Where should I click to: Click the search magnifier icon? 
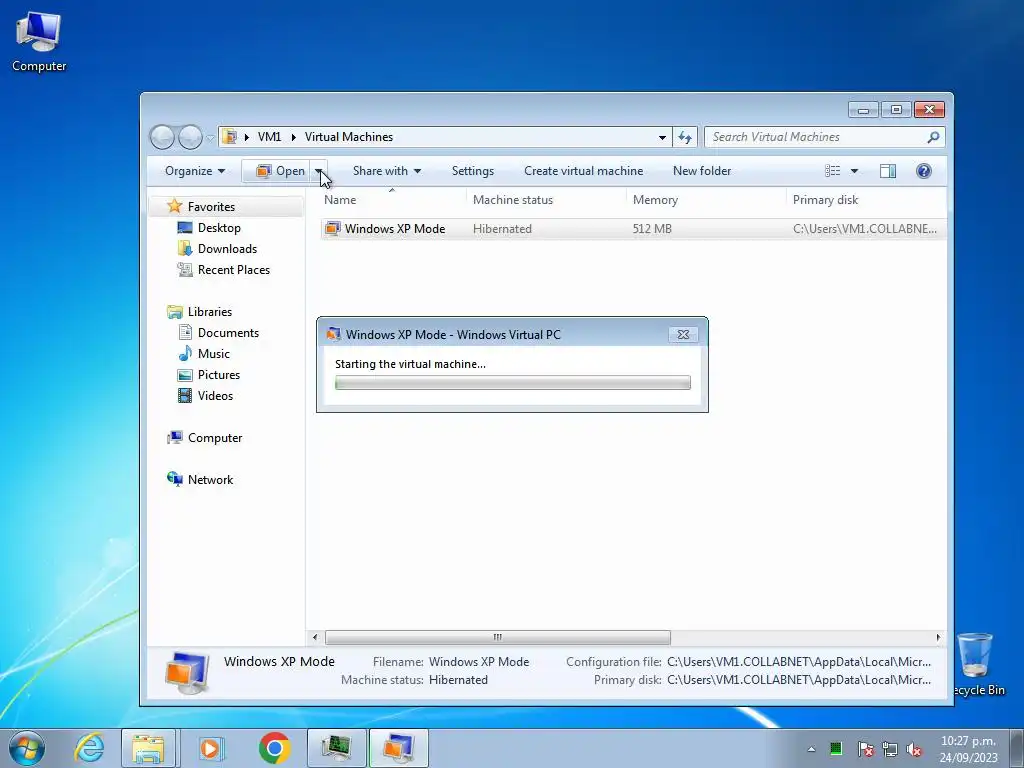pyautogui.click(x=933, y=137)
